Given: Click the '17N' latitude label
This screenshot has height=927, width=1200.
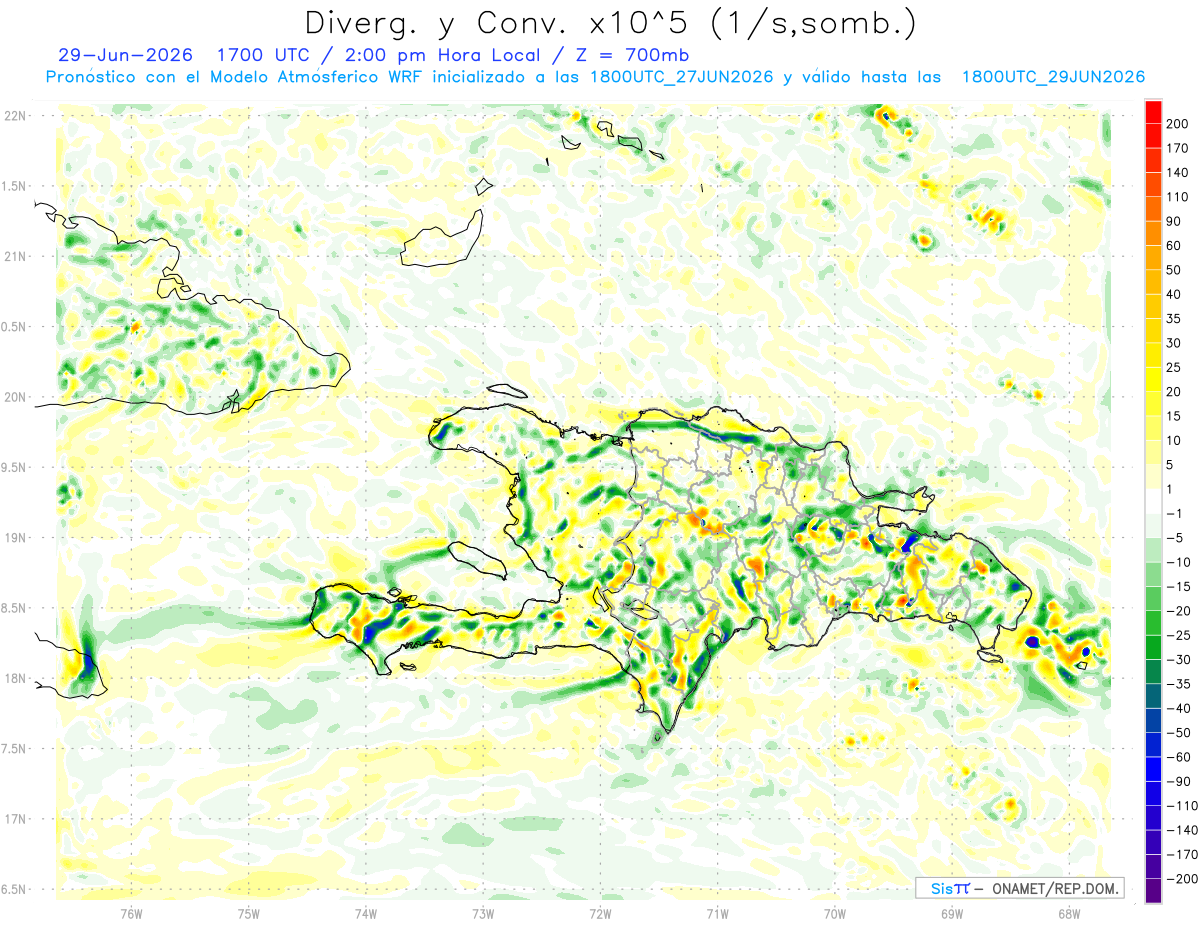Looking at the screenshot, I should [17, 819].
